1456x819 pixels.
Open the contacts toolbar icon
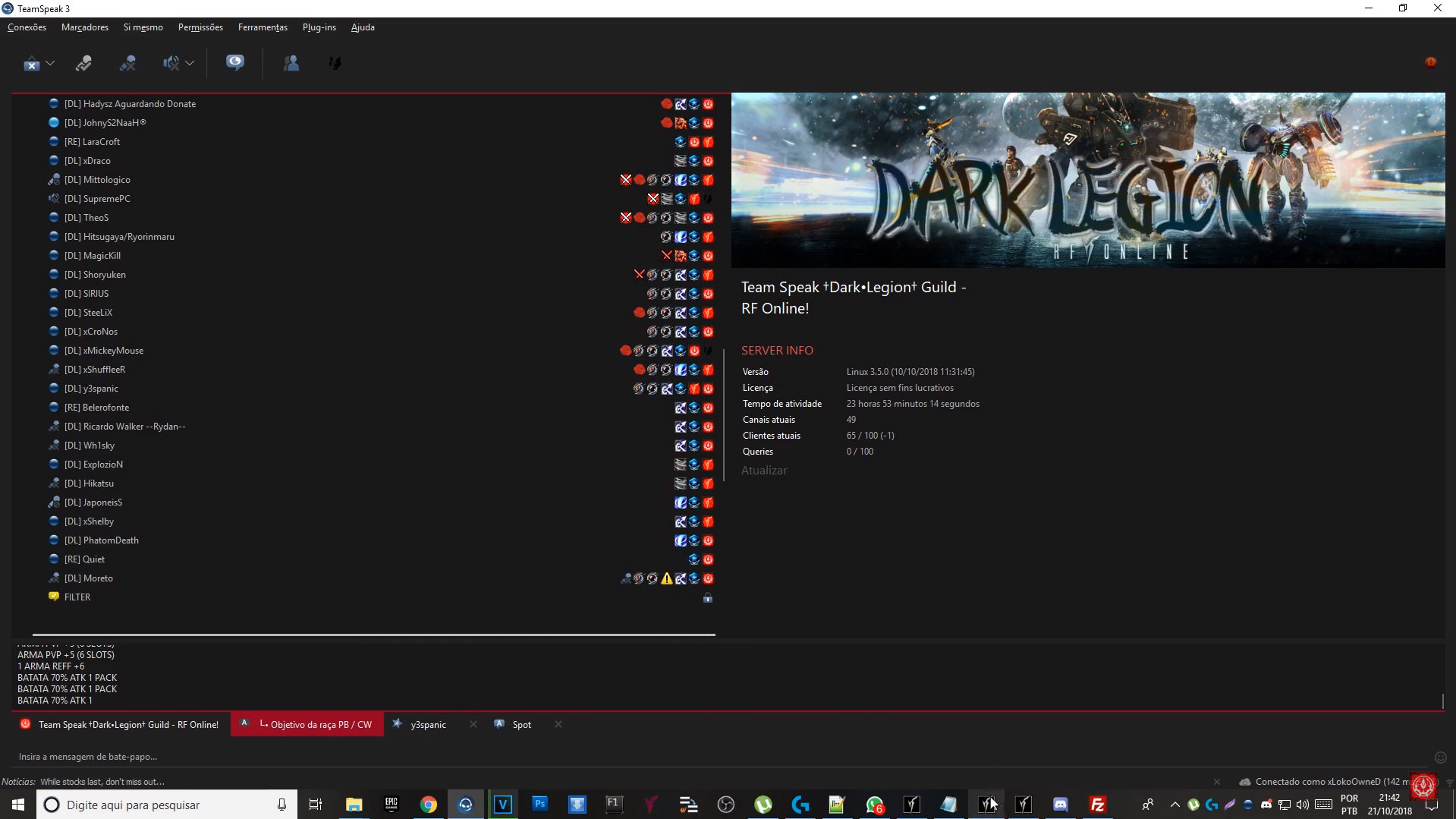coord(291,64)
